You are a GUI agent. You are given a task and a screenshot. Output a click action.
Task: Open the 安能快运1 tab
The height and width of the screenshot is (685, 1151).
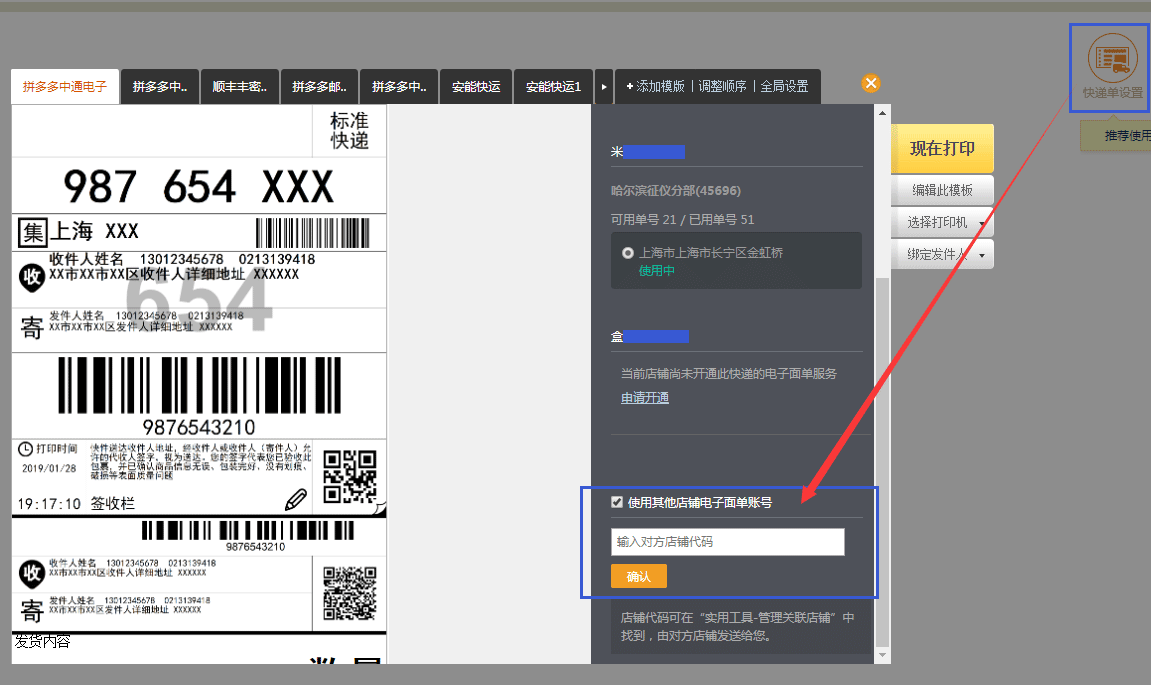coord(554,87)
